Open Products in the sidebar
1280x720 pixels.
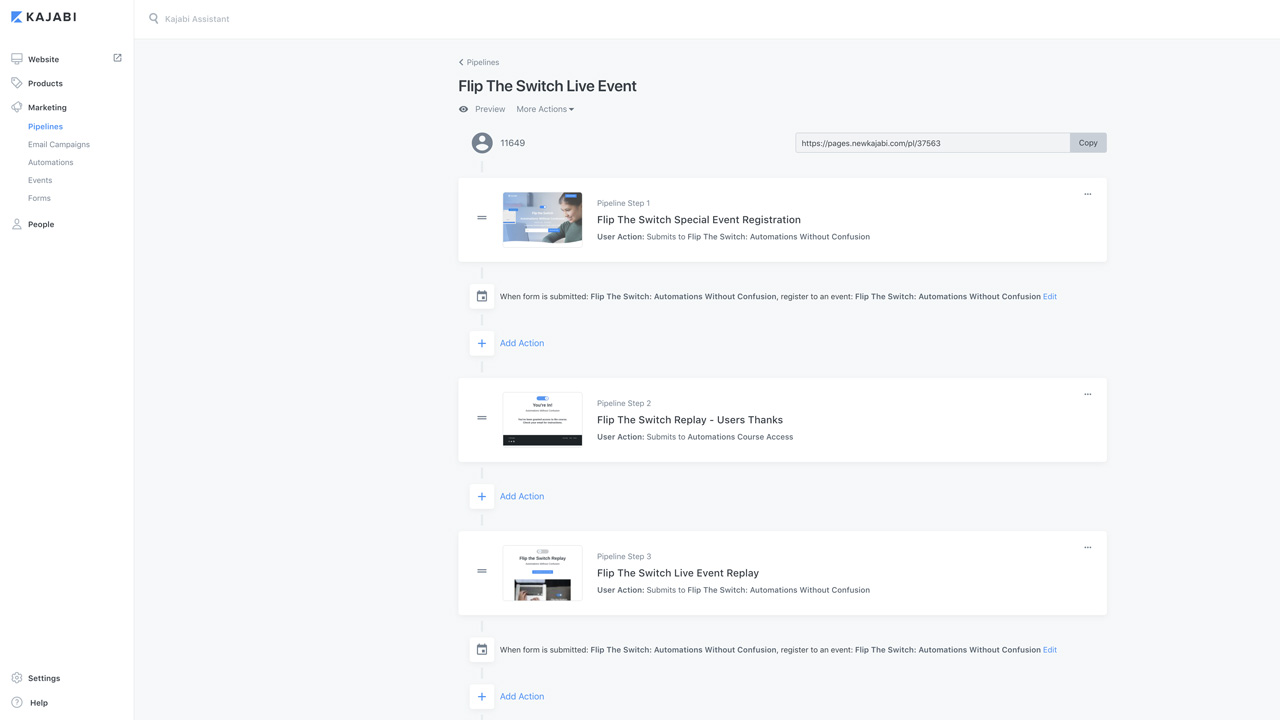[x=45, y=83]
